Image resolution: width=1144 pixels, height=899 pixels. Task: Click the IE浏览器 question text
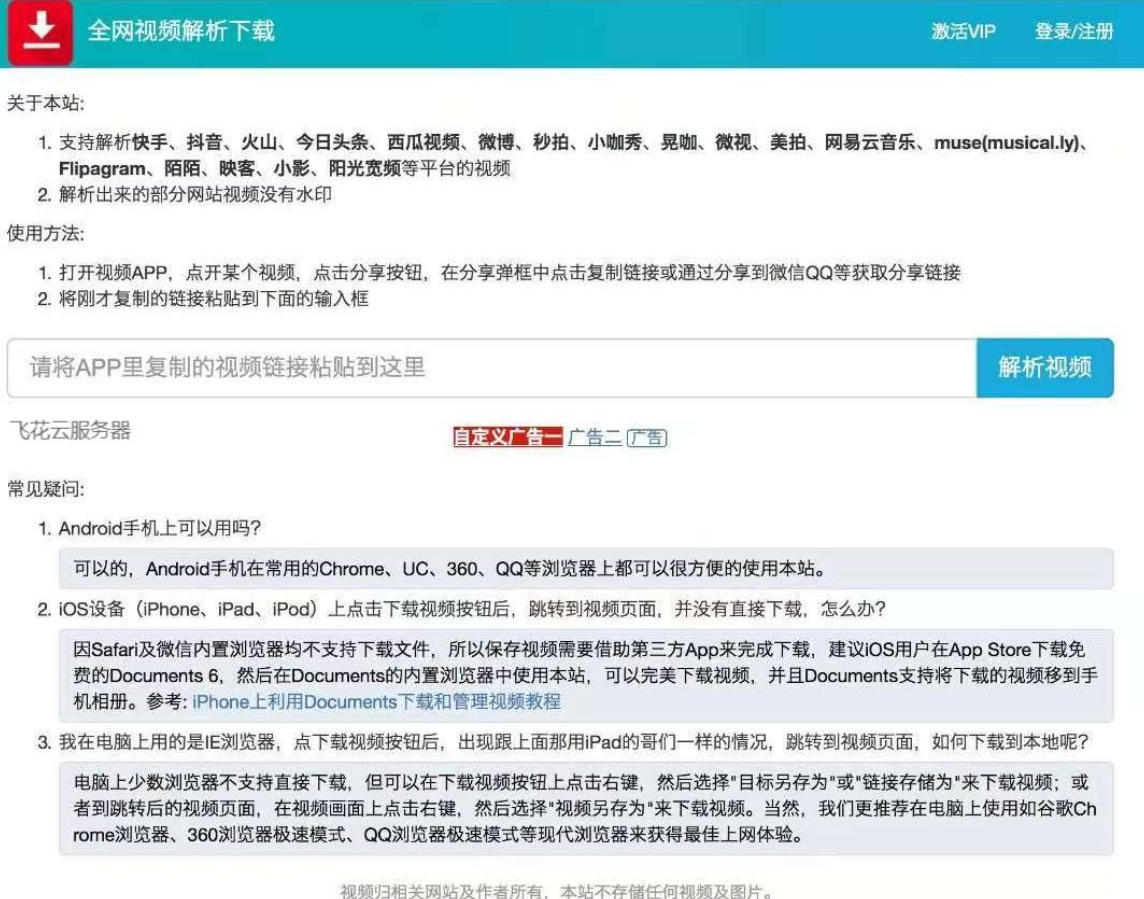(x=573, y=742)
